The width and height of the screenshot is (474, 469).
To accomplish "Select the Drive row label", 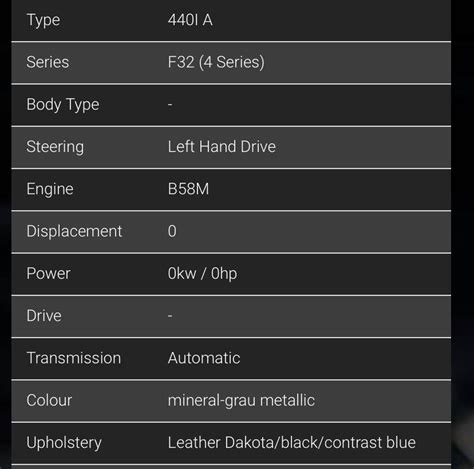I will click(44, 316).
